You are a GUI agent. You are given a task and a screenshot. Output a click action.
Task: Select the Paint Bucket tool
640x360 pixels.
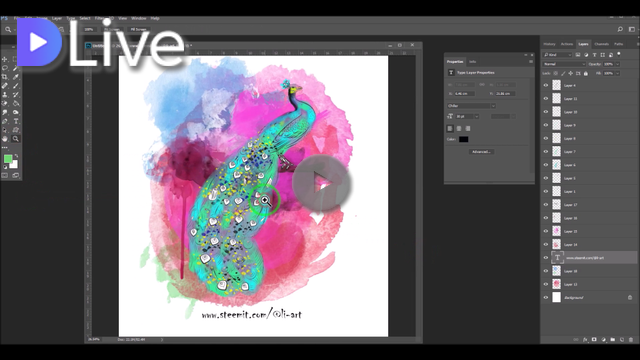click(x=16, y=103)
